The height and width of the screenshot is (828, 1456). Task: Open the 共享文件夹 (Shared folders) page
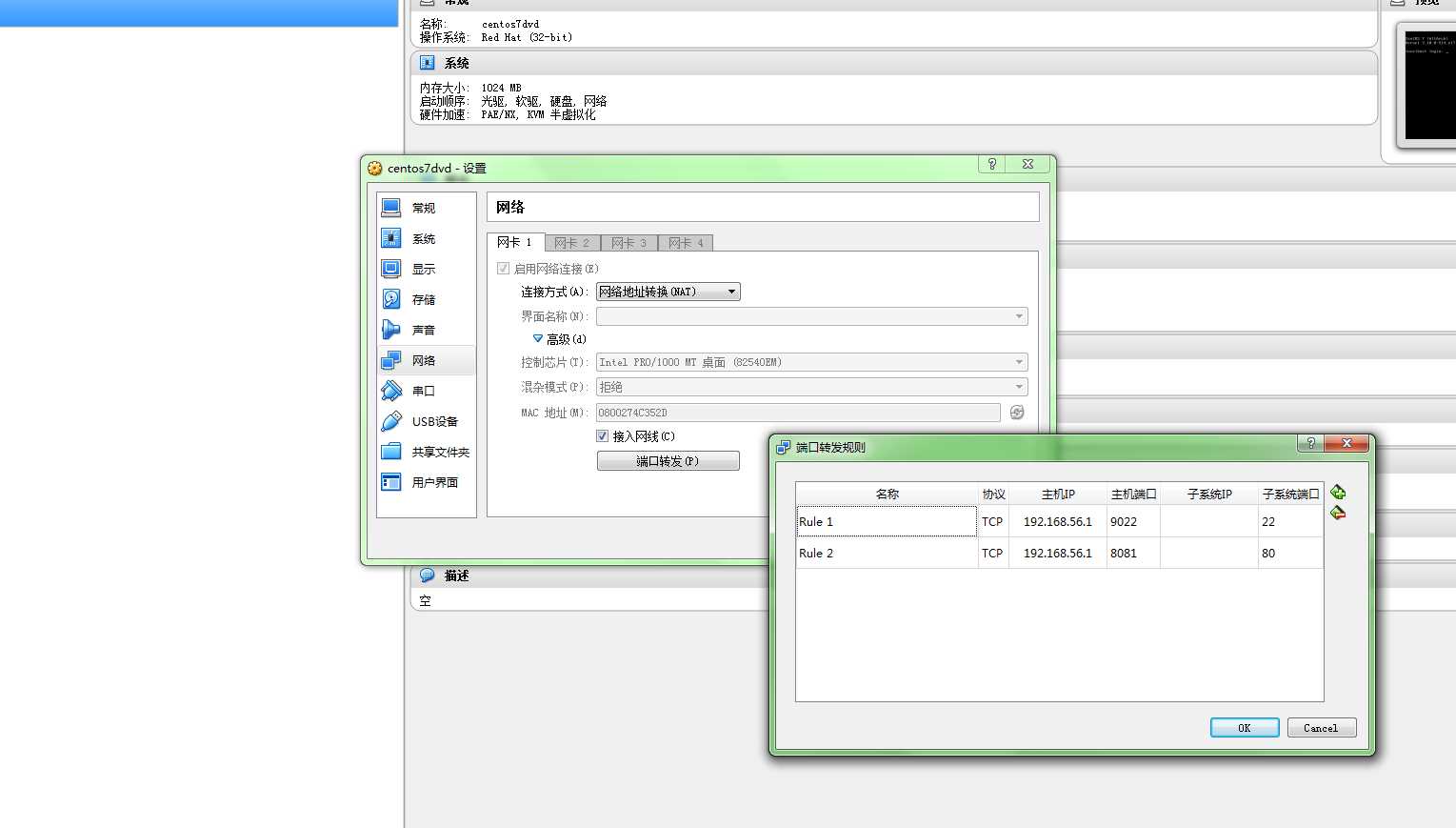click(426, 452)
